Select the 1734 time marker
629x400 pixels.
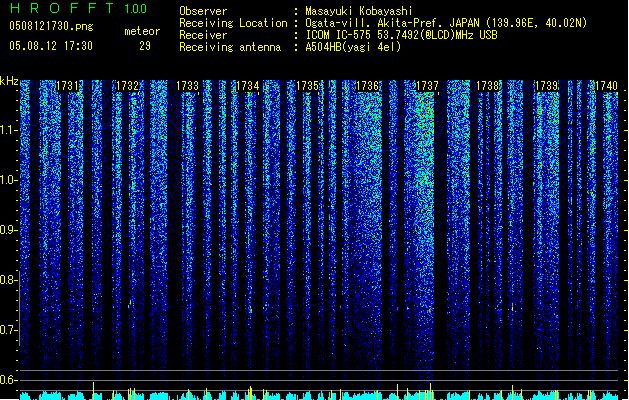[248, 86]
